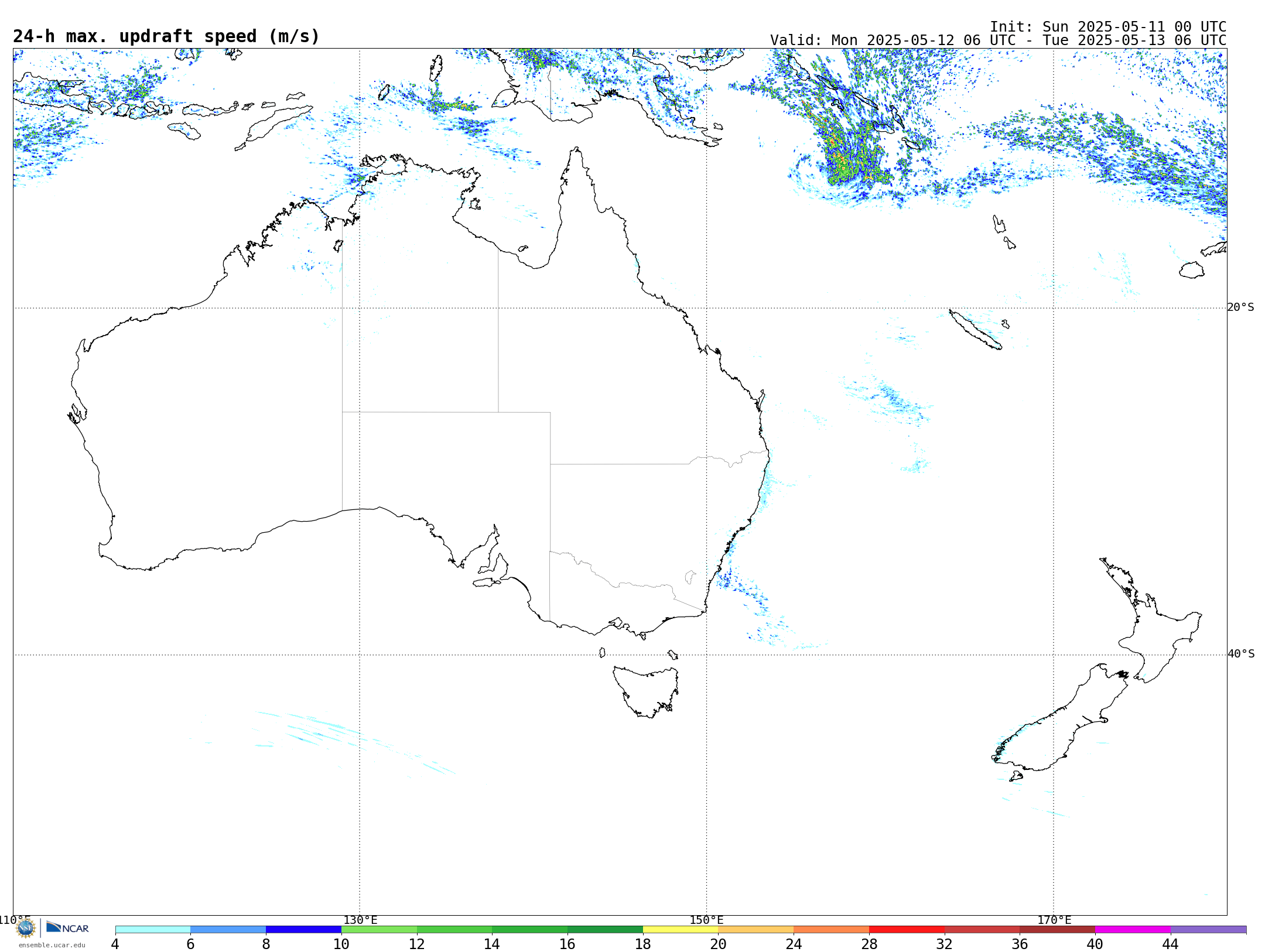Select the yellow 18-20 colorbar swatch
This screenshot has width=1265, height=952.
point(681,929)
